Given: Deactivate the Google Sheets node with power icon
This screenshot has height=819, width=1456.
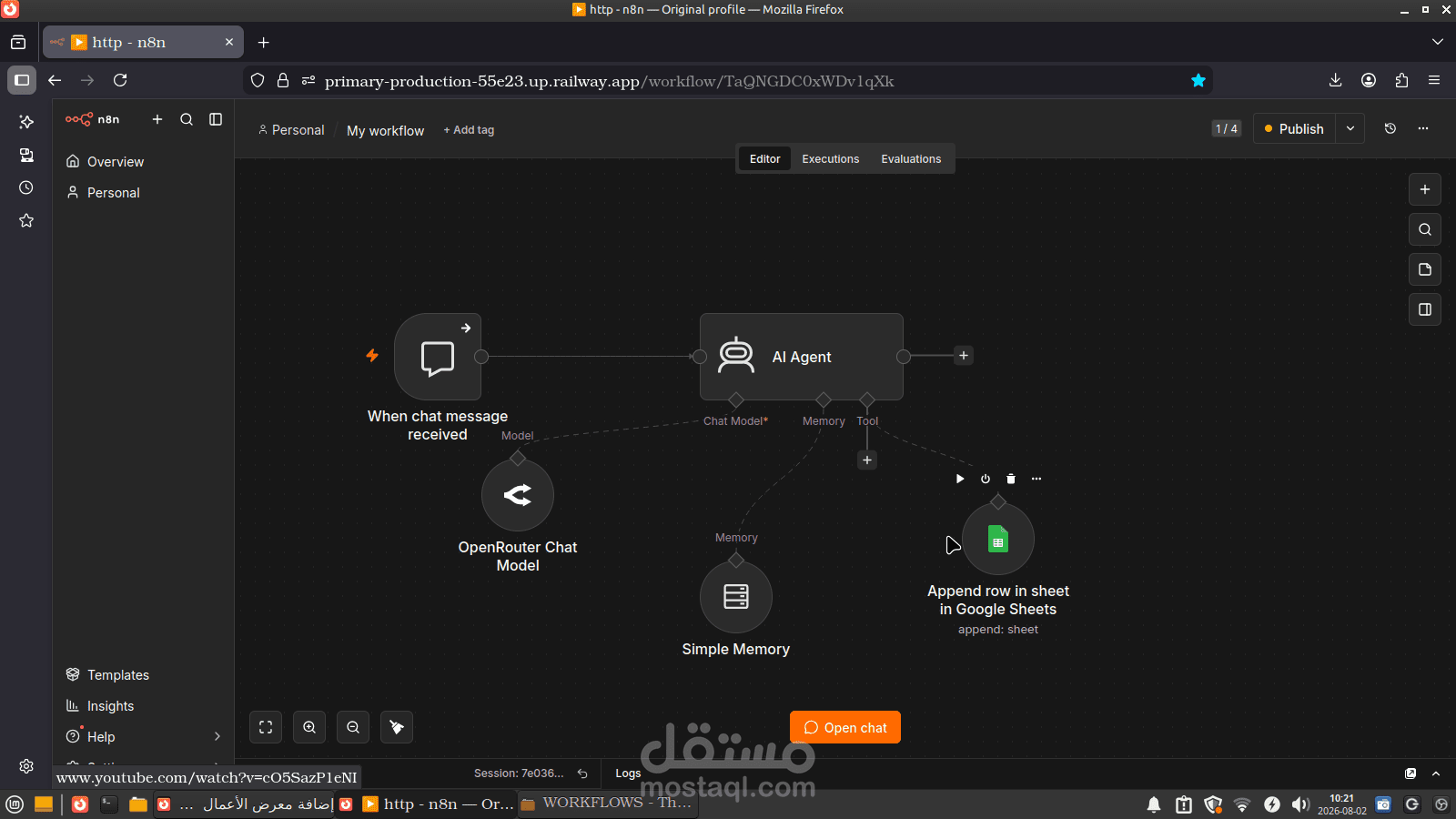Looking at the screenshot, I should click(x=986, y=479).
